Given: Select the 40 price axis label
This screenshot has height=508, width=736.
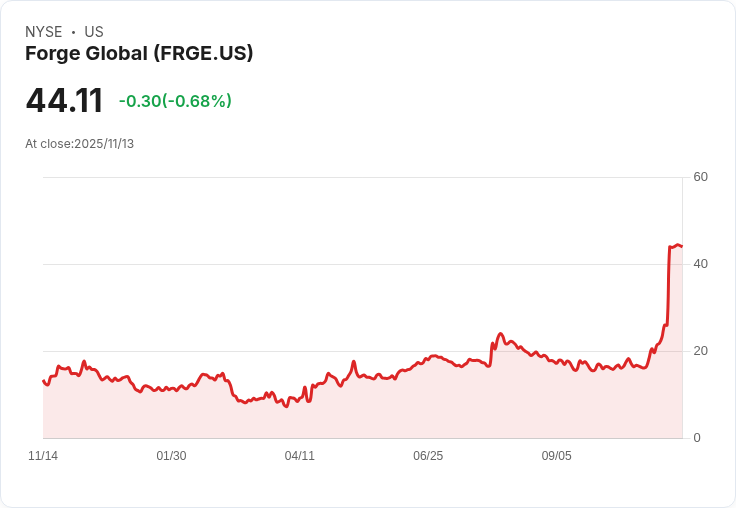Looking at the screenshot, I should pos(700,264).
